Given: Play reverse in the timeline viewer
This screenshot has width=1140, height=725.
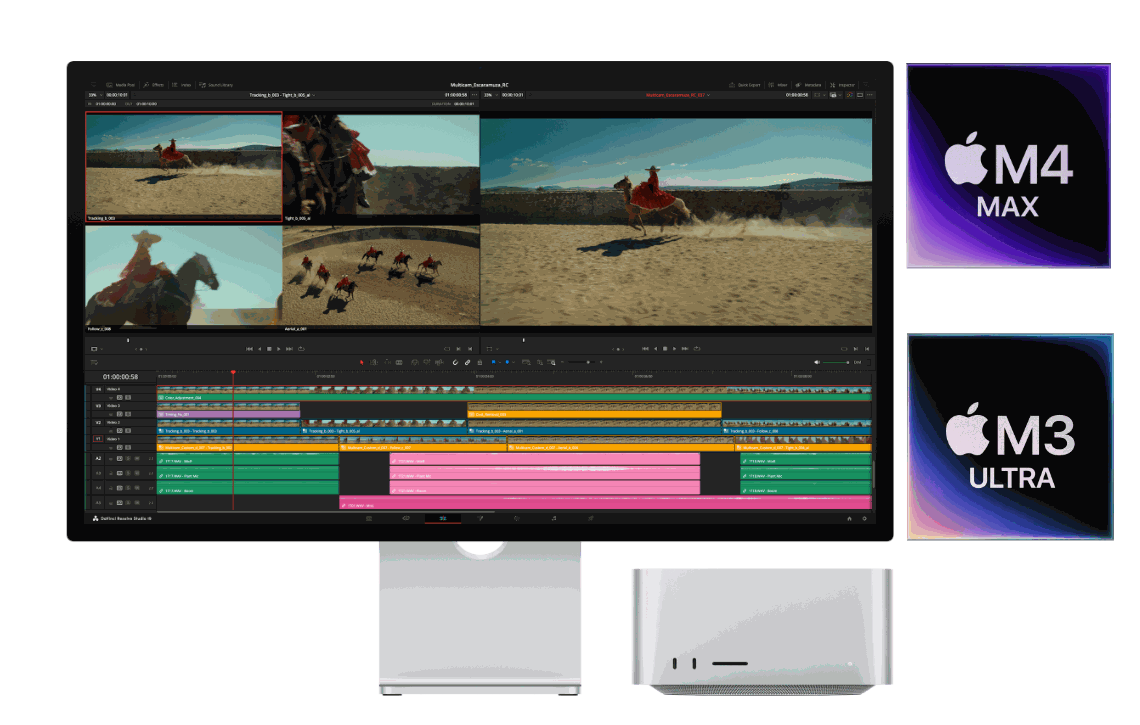Looking at the screenshot, I should (655, 349).
